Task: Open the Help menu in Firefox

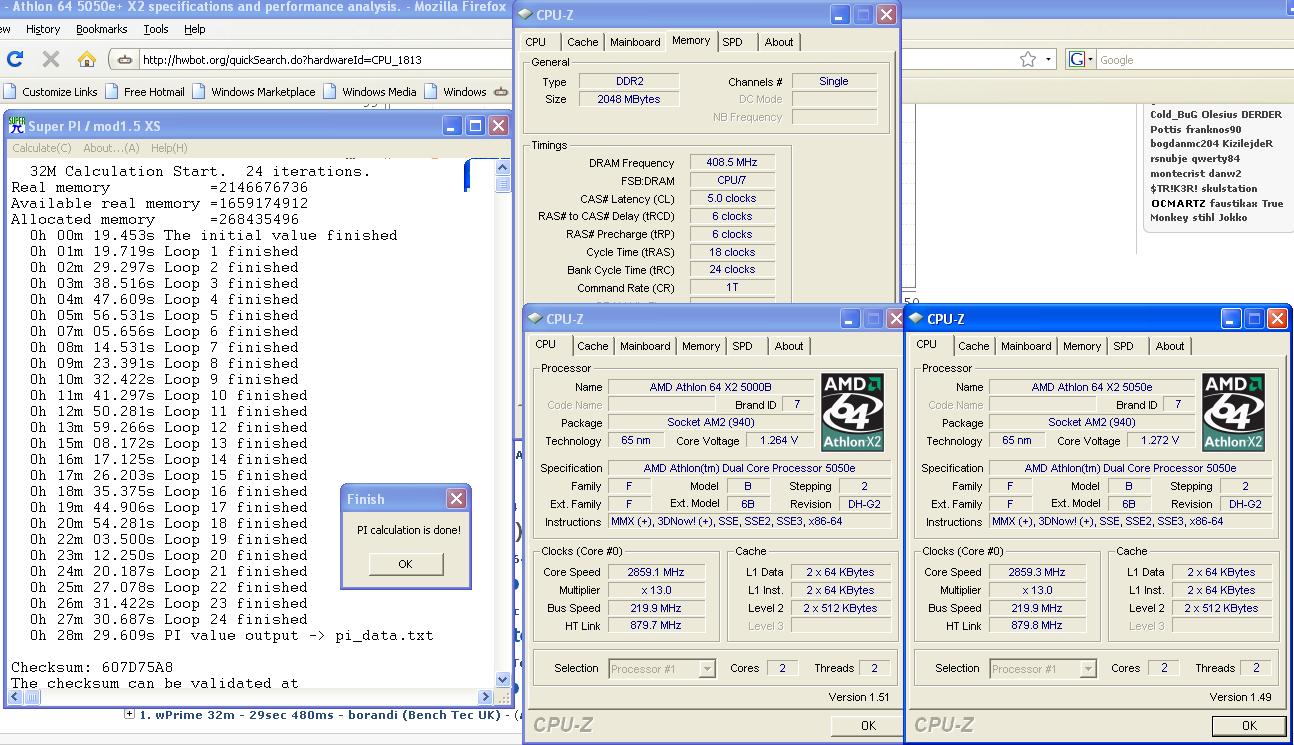Action: point(195,29)
